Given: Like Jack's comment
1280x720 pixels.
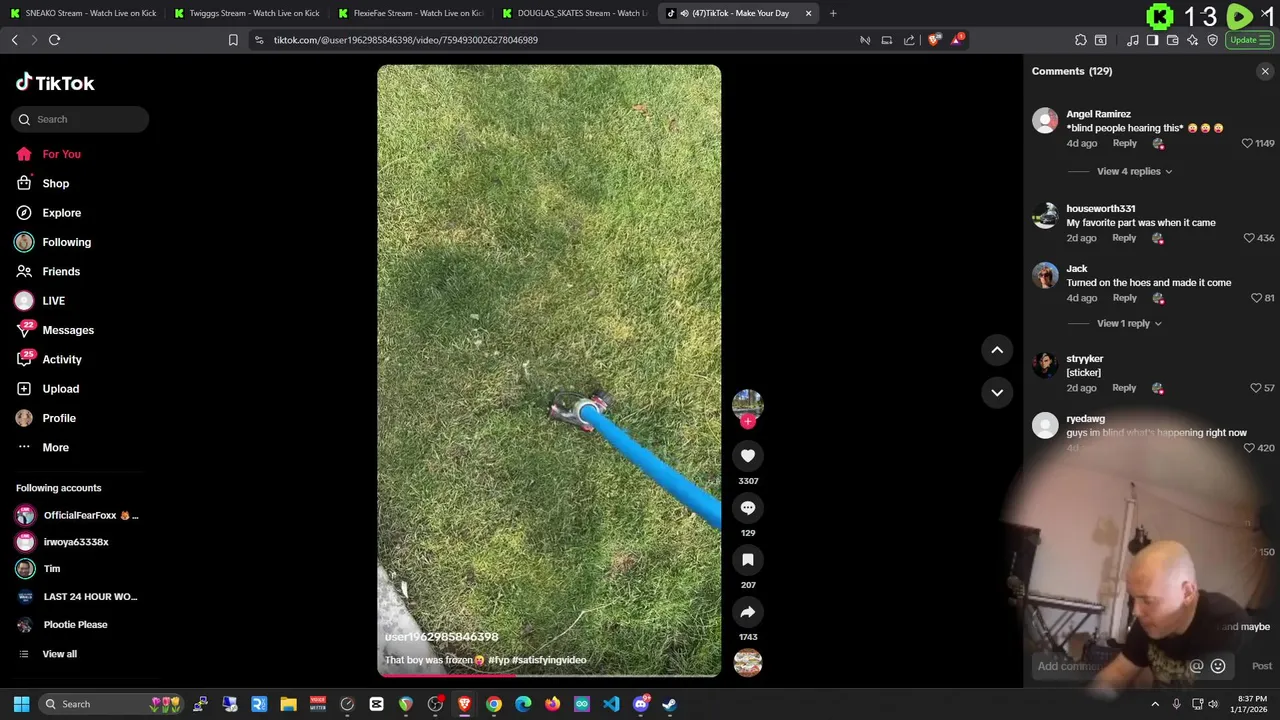Looking at the screenshot, I should [x=1257, y=298].
